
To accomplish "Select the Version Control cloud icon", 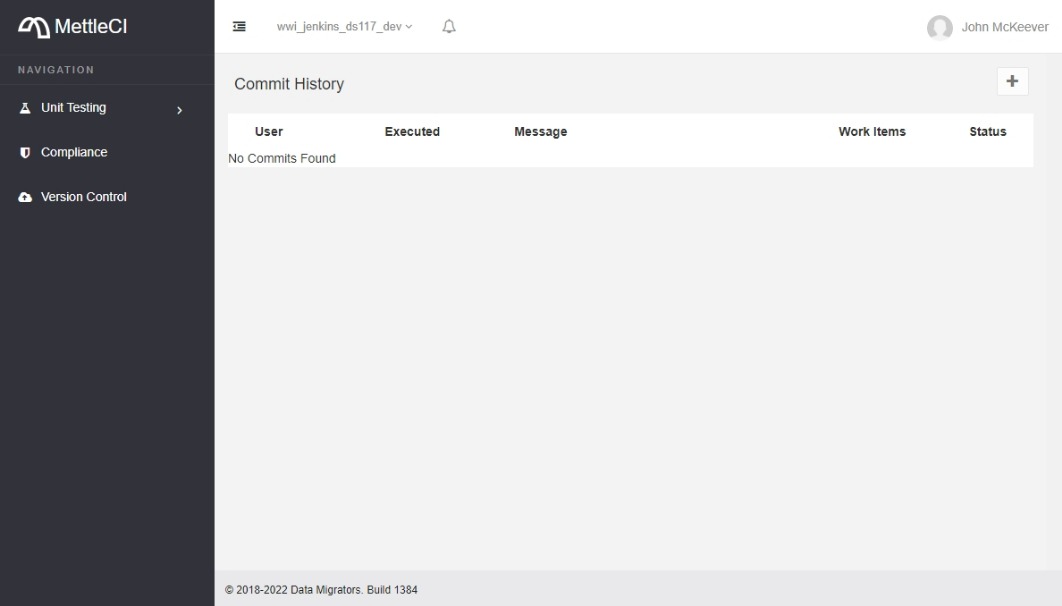I will pyautogui.click(x=24, y=196).
